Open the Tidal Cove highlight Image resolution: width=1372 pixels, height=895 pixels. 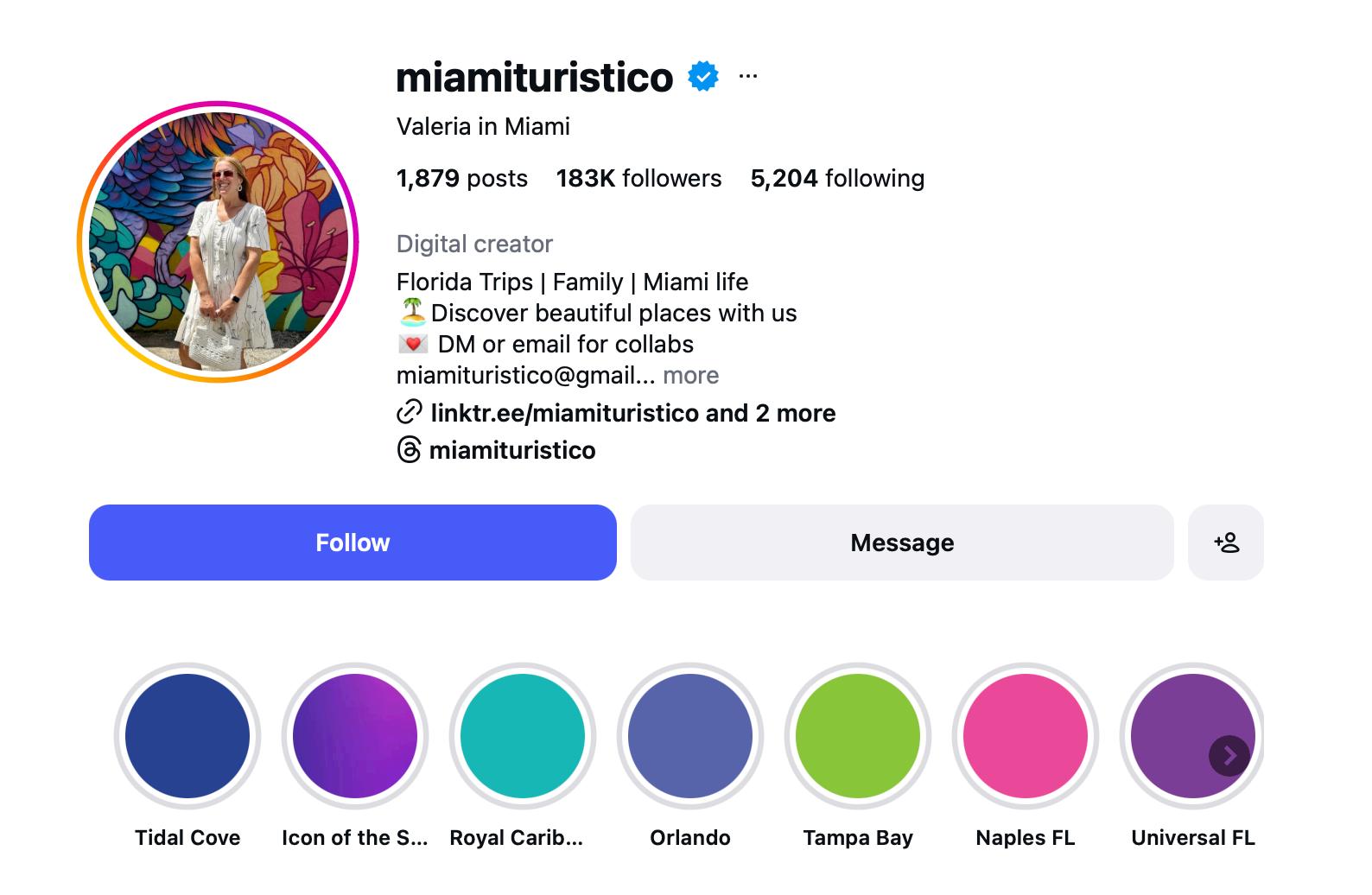tap(187, 736)
